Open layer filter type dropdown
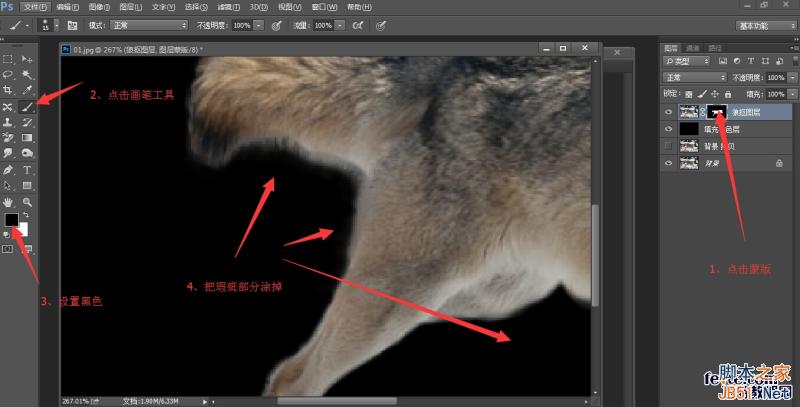 pos(686,61)
